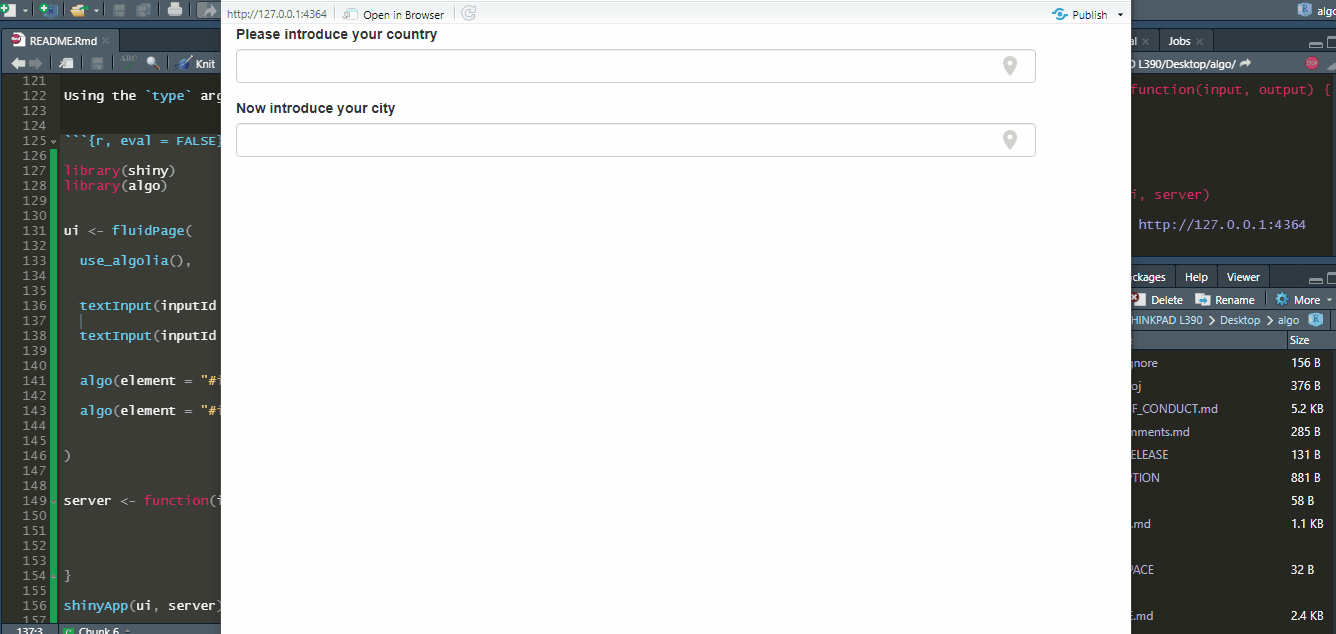Click the print icon in main toolbar
The height and width of the screenshot is (634, 1336).
[175, 10]
